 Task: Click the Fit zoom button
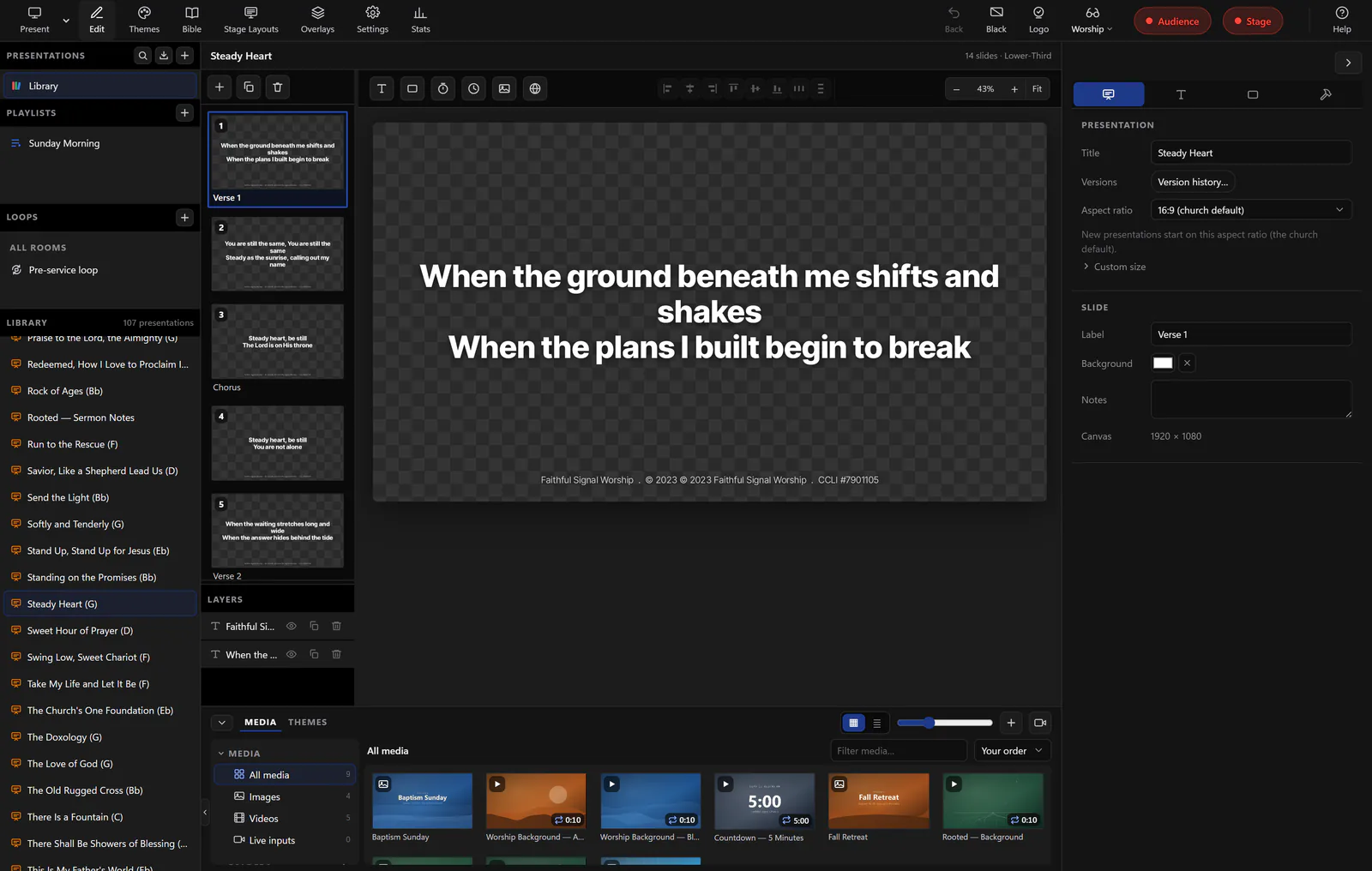(1037, 89)
